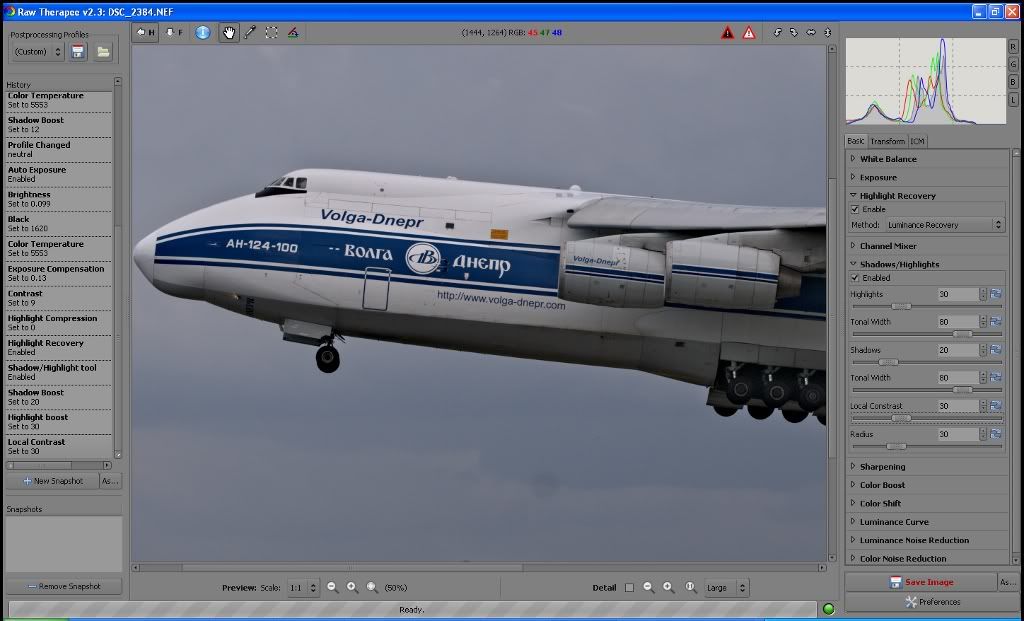Image resolution: width=1024 pixels, height=621 pixels.
Task: Select the Hand navigation tool
Action: point(229,32)
